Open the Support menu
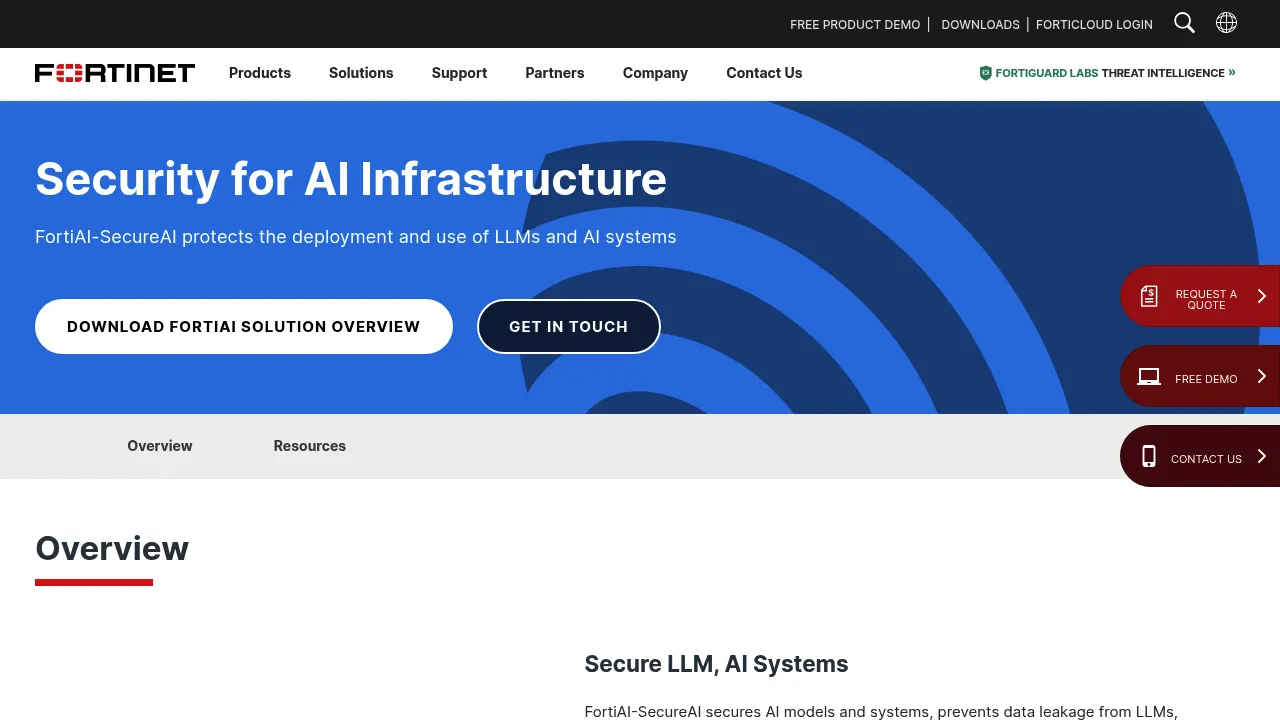 coord(459,73)
